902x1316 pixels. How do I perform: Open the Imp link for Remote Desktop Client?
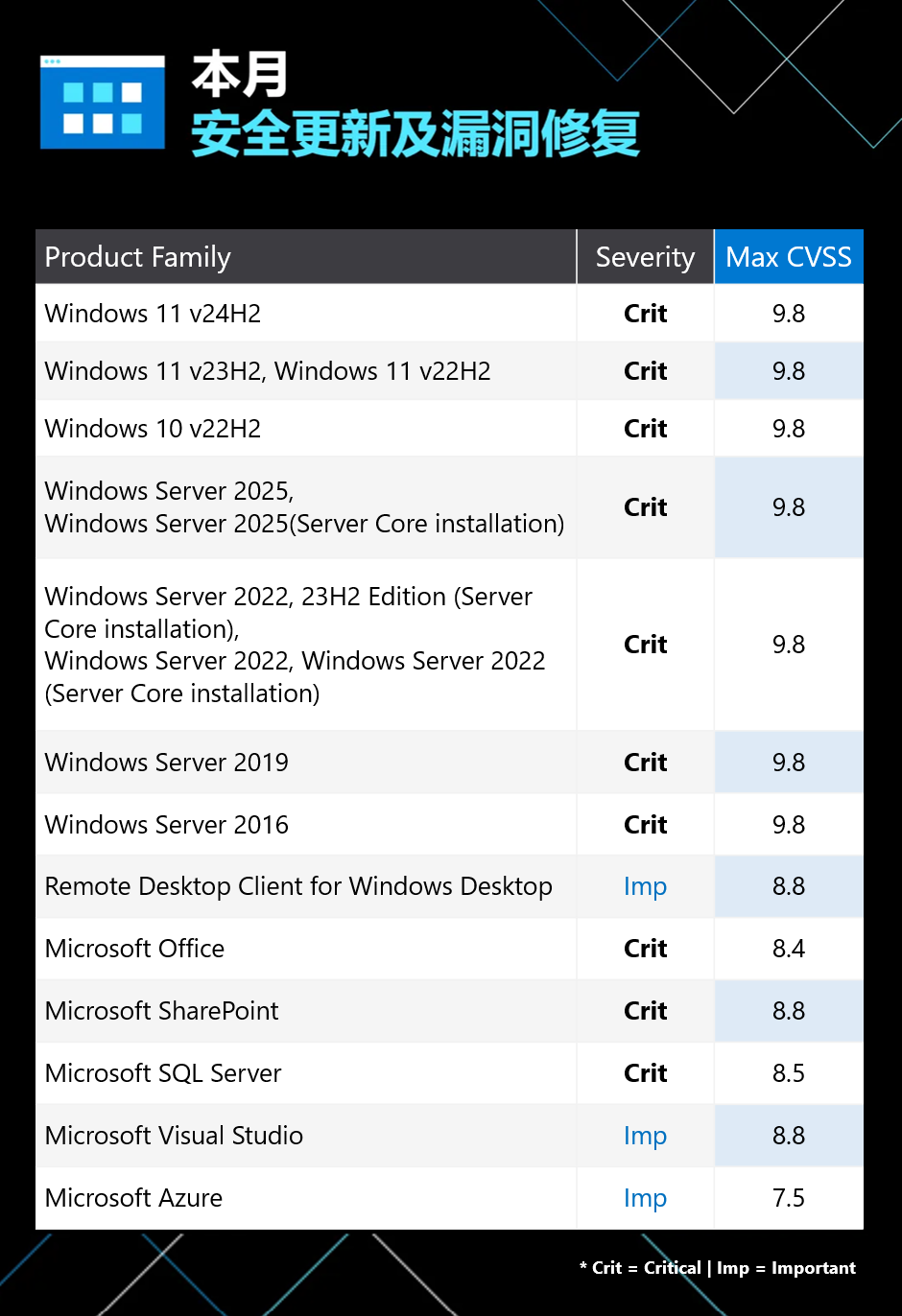coord(645,887)
